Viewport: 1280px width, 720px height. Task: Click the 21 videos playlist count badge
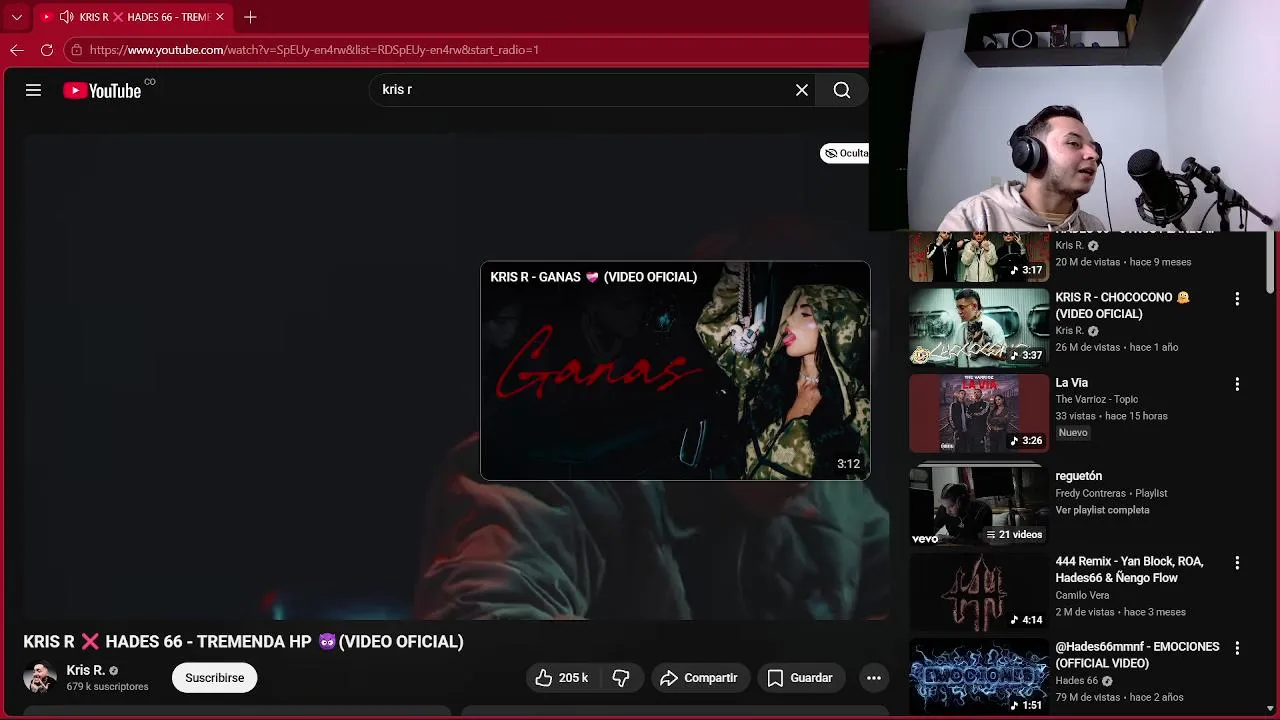pyautogui.click(x=1014, y=534)
